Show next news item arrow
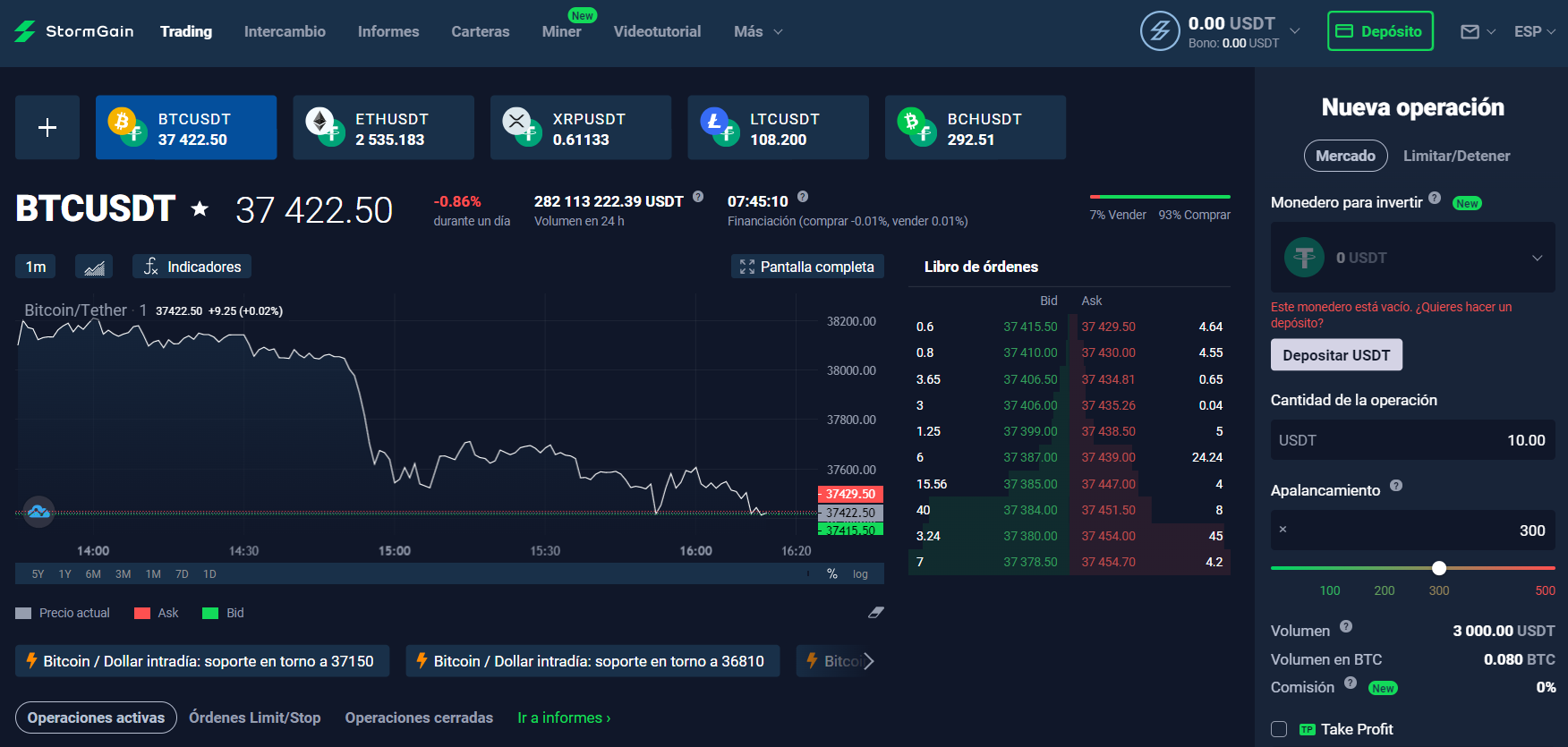 868,661
